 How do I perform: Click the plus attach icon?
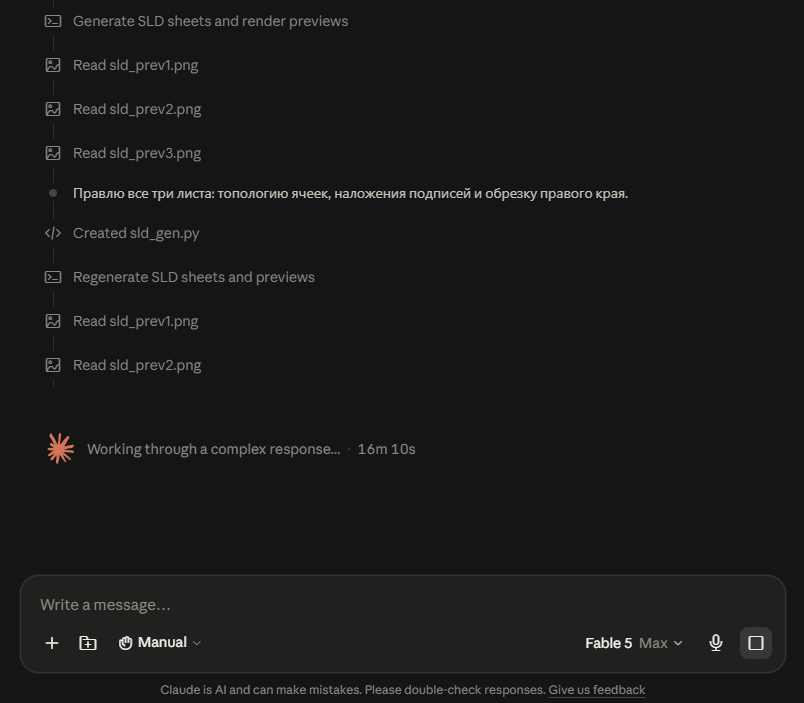tap(52, 643)
